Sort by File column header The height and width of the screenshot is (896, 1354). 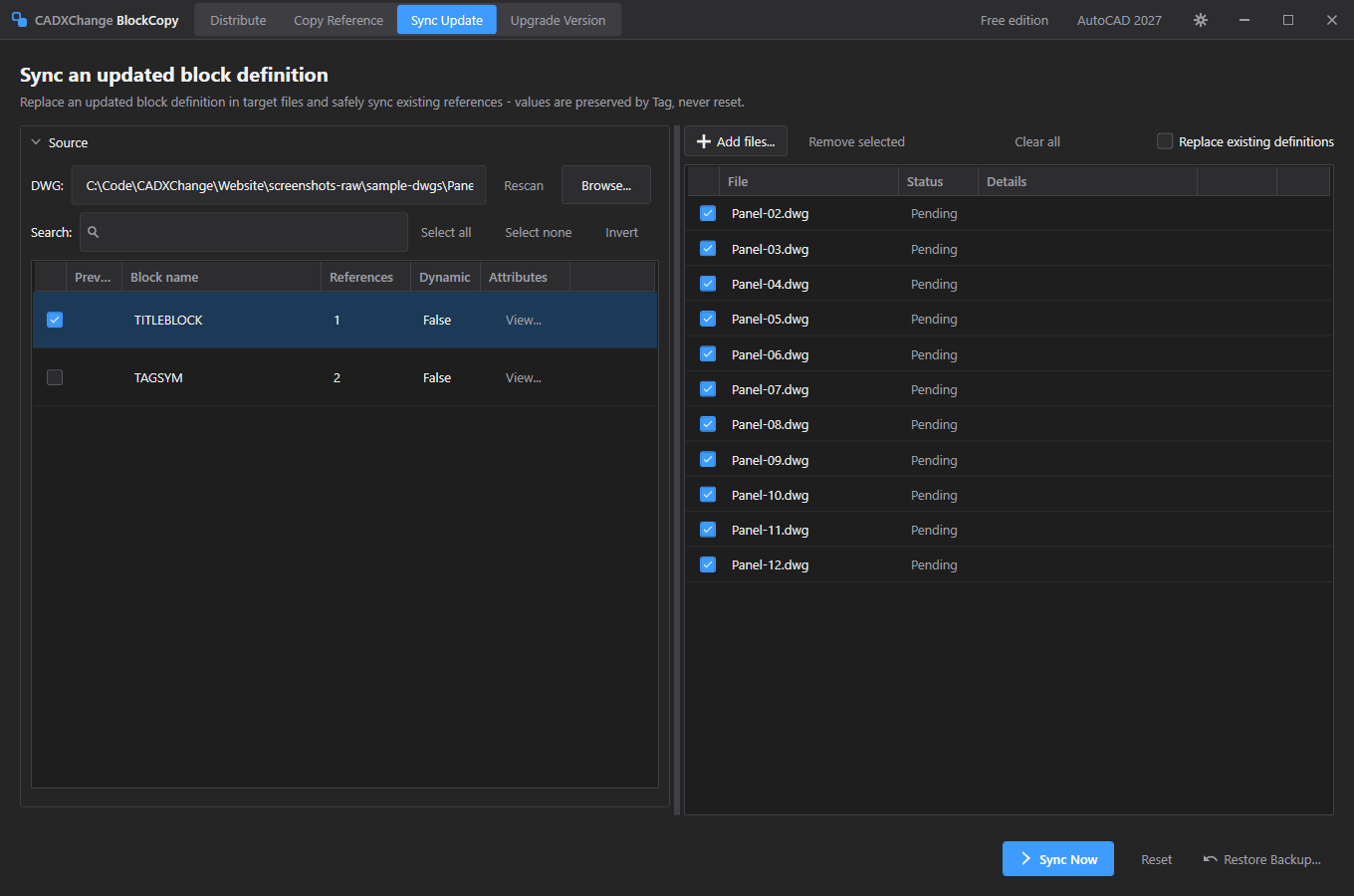[x=808, y=181]
